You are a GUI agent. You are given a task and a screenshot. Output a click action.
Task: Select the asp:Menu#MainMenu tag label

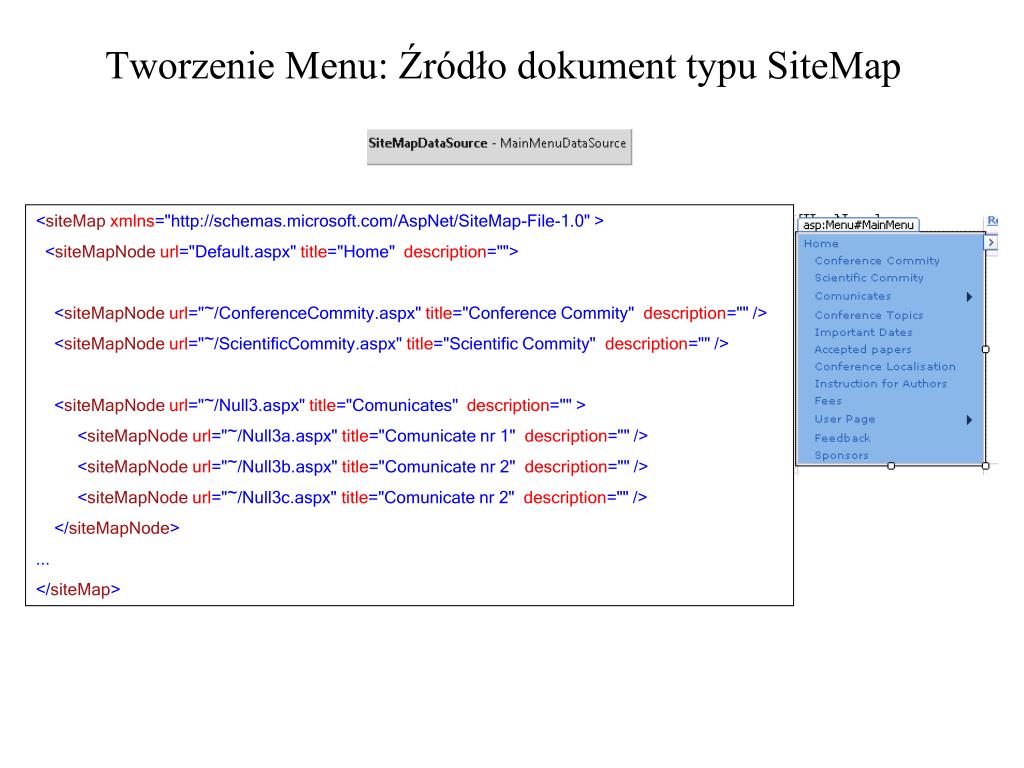coord(858,225)
